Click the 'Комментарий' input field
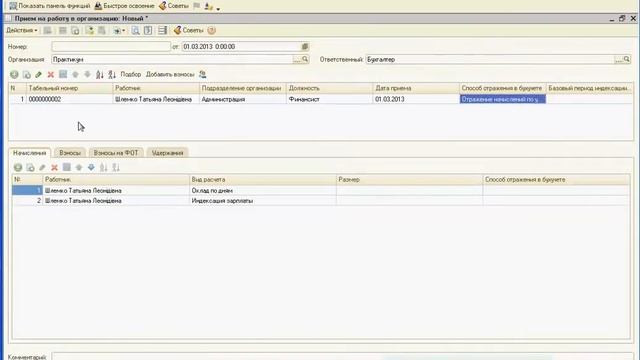Image resolution: width=640 pixels, height=360 pixels. click(x=343, y=357)
